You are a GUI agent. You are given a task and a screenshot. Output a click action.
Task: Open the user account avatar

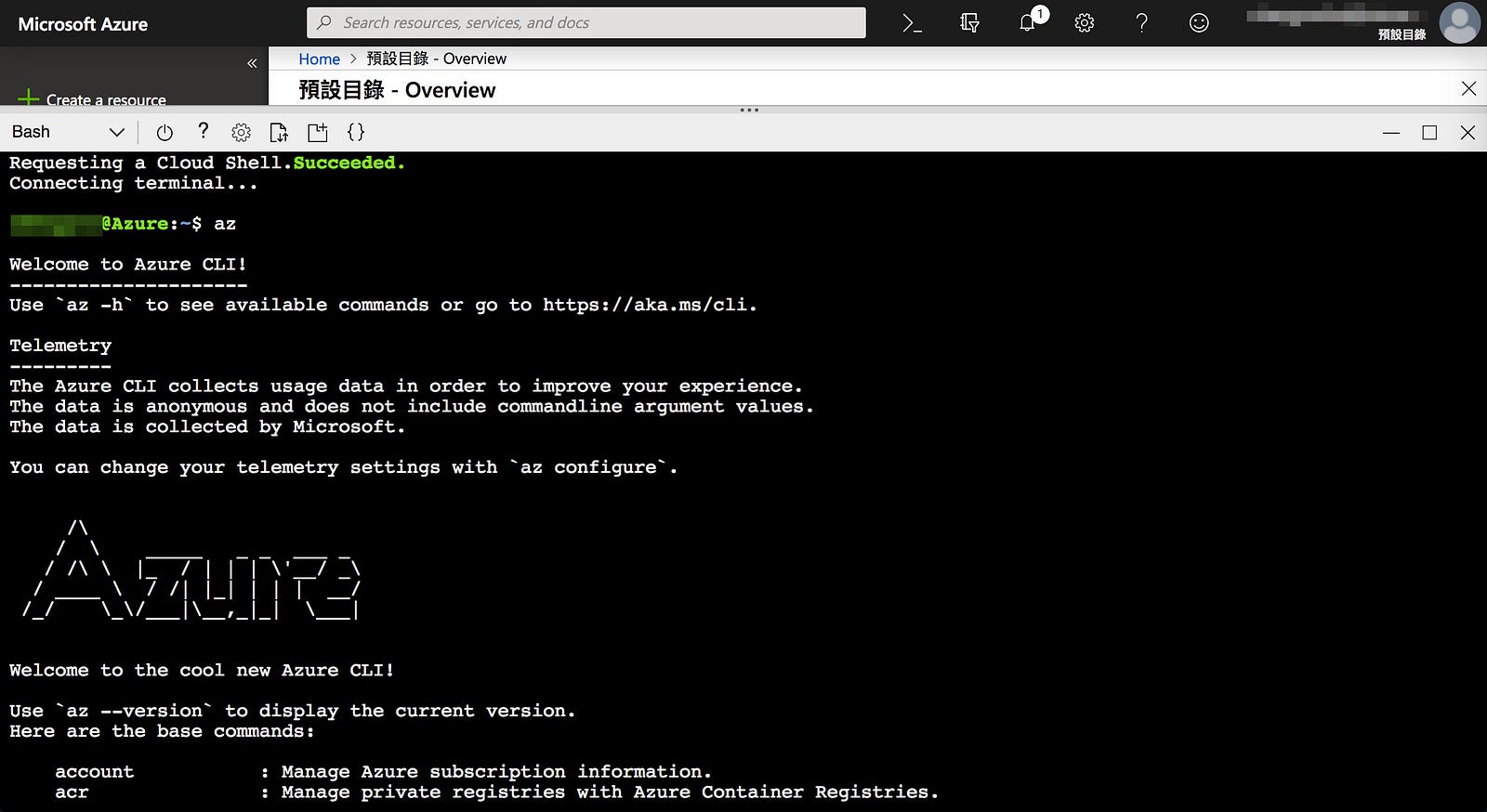pyautogui.click(x=1459, y=22)
